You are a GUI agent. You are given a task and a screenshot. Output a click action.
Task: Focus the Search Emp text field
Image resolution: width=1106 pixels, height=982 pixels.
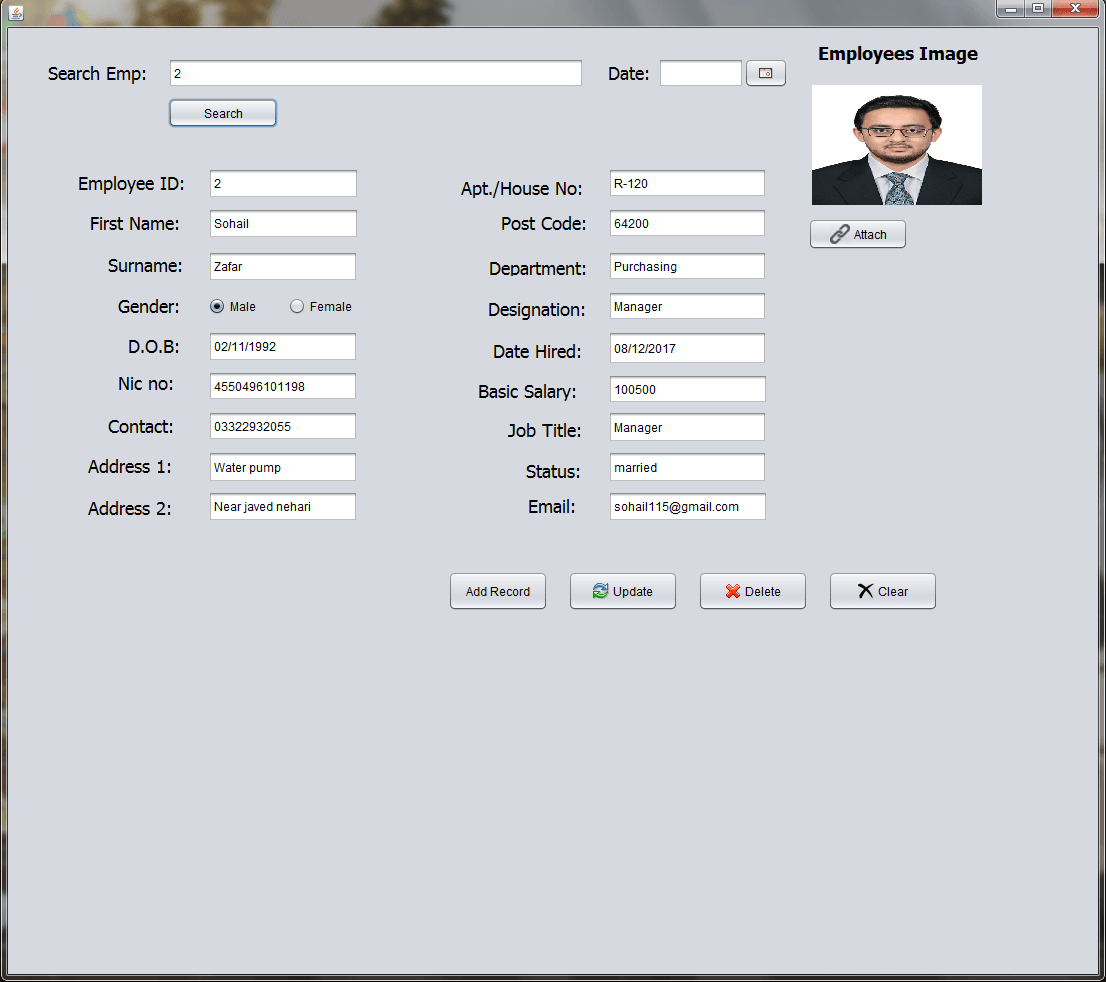375,73
